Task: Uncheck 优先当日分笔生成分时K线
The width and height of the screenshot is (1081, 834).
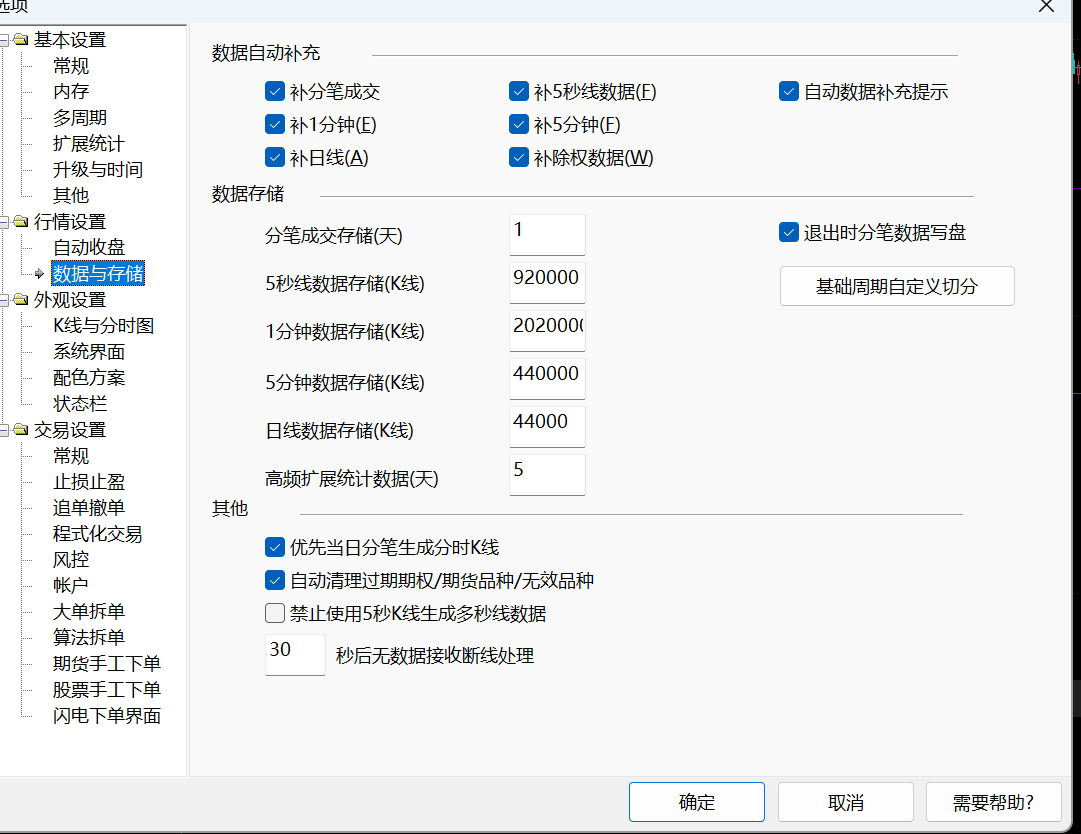Action: tap(274, 547)
